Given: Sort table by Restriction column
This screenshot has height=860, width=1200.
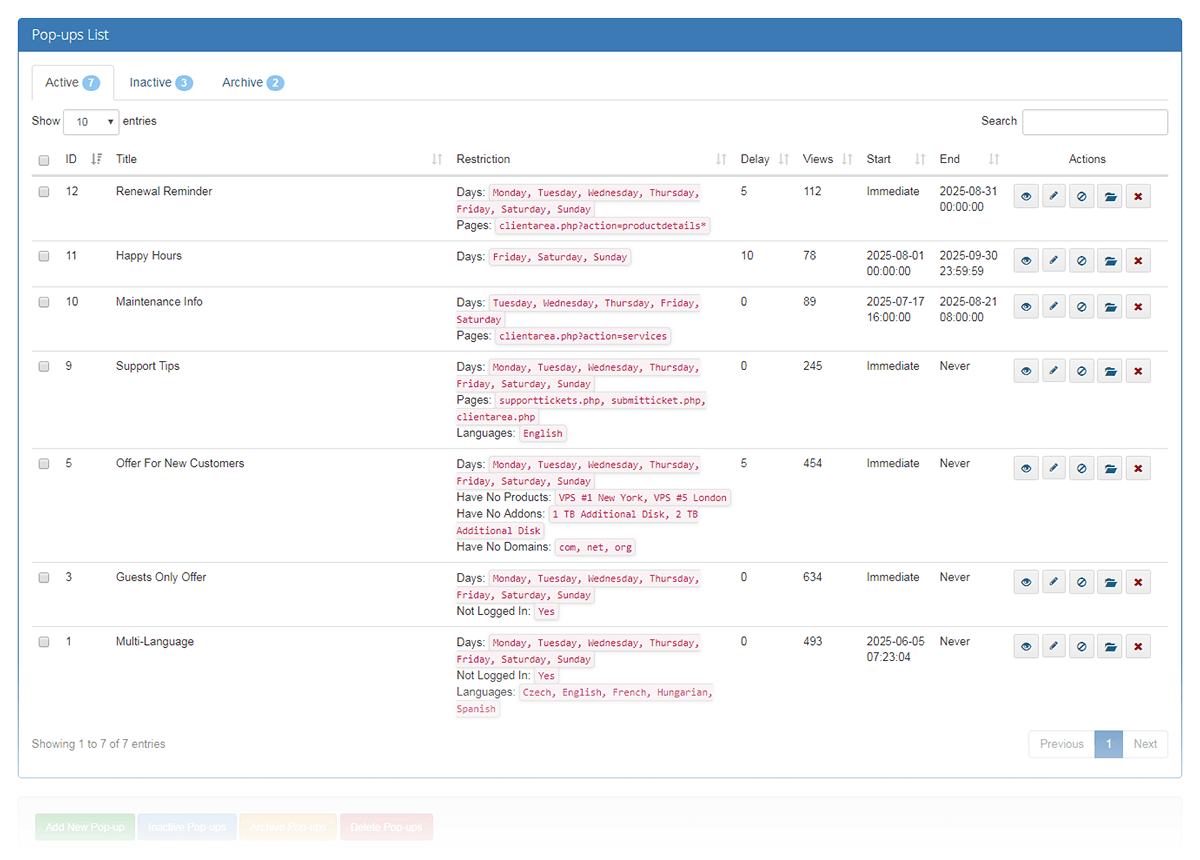Looking at the screenshot, I should pos(592,159).
